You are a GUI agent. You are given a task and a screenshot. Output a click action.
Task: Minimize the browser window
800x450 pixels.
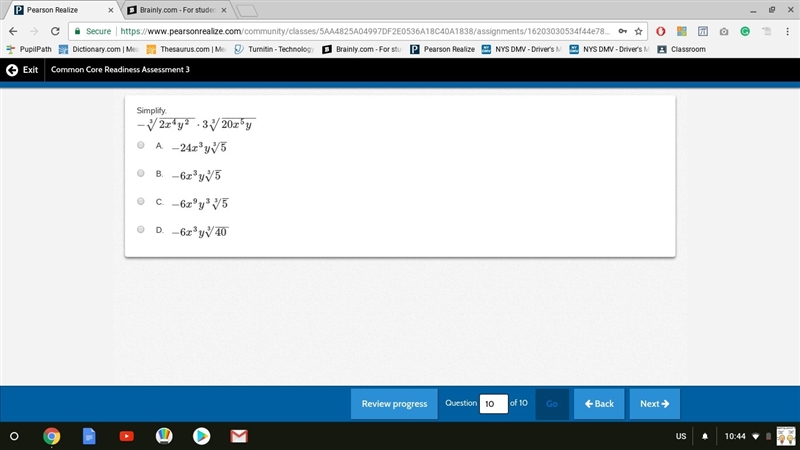(x=753, y=10)
